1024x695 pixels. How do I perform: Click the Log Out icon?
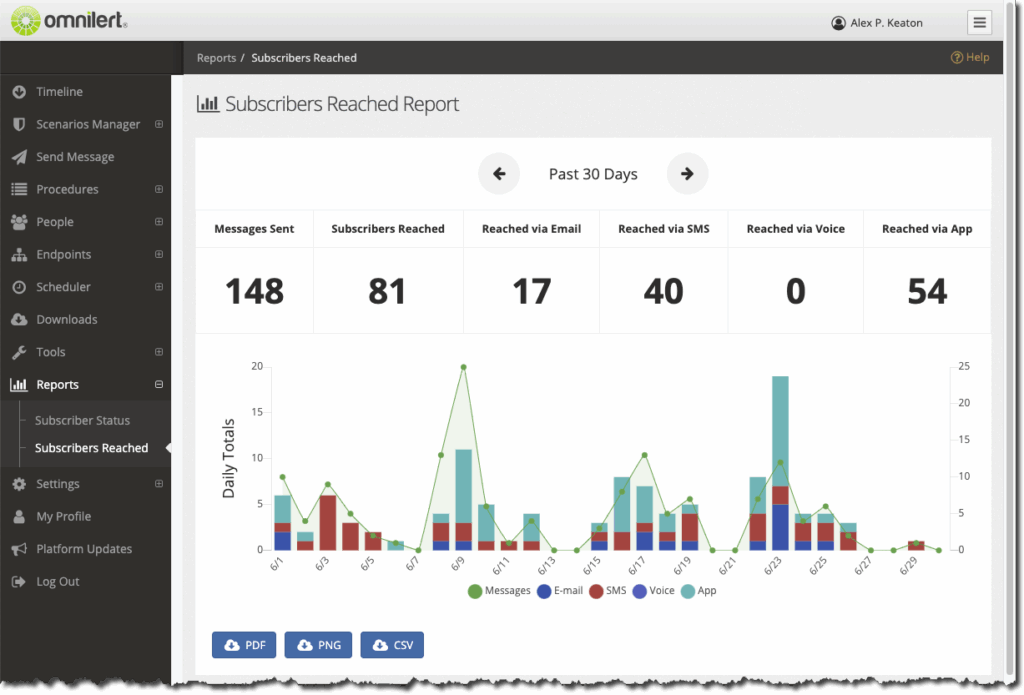coord(18,582)
